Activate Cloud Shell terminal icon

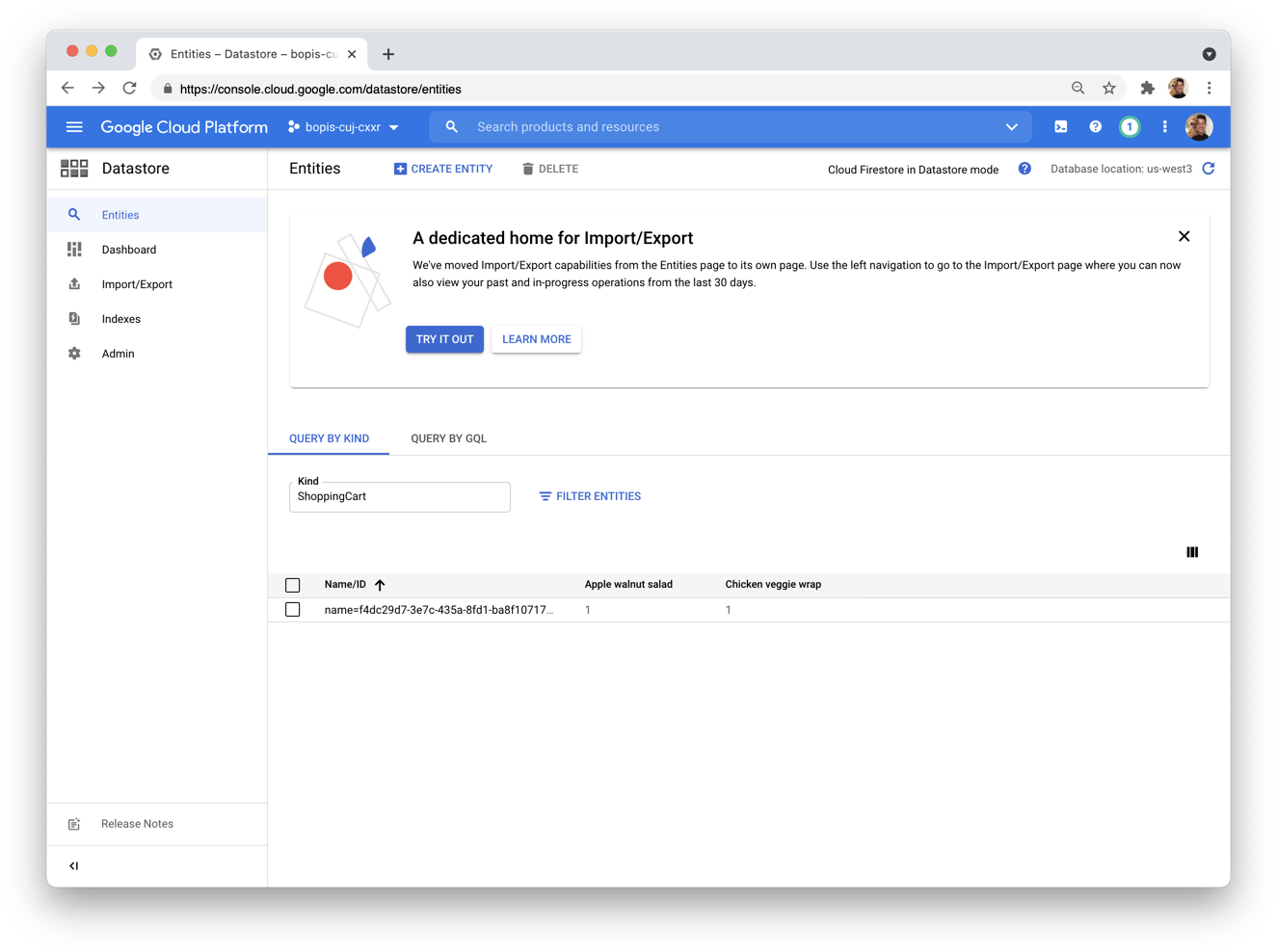(1060, 127)
